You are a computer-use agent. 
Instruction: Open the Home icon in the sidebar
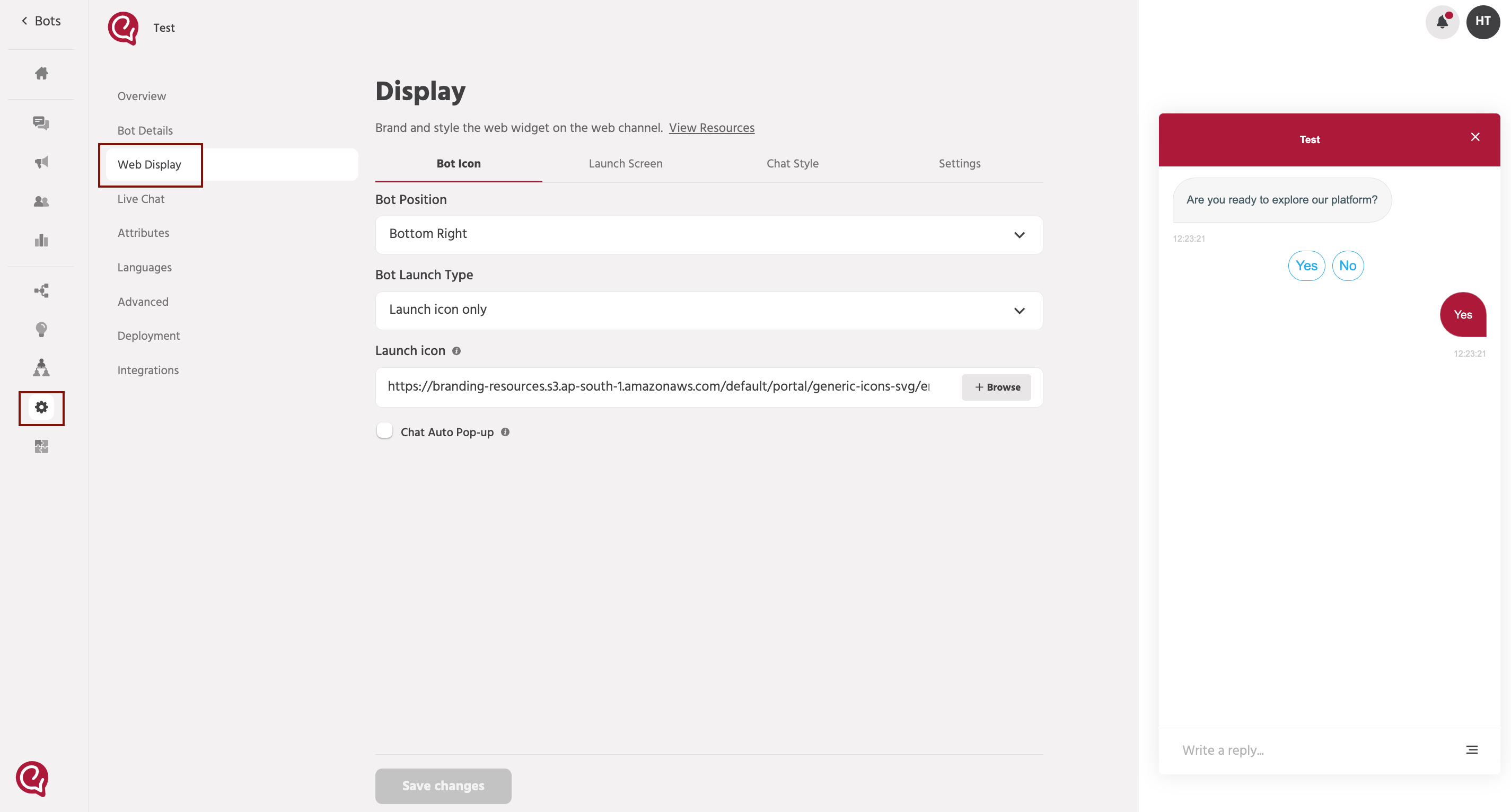click(x=41, y=73)
